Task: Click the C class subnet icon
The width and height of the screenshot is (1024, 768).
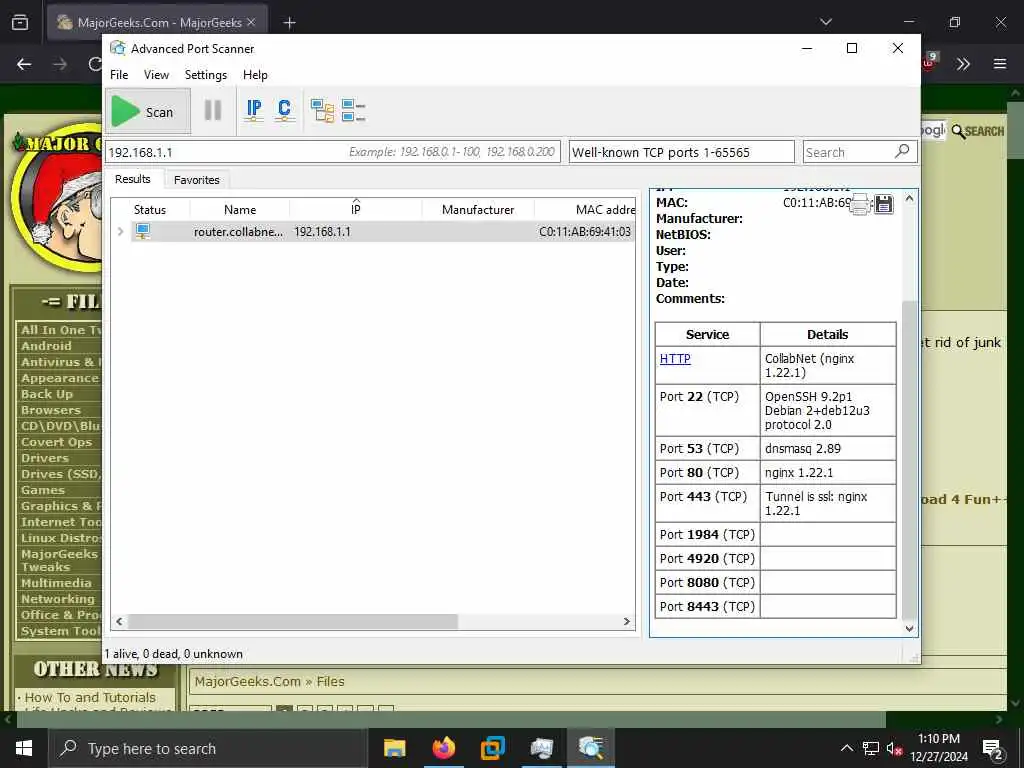Action: [284, 110]
